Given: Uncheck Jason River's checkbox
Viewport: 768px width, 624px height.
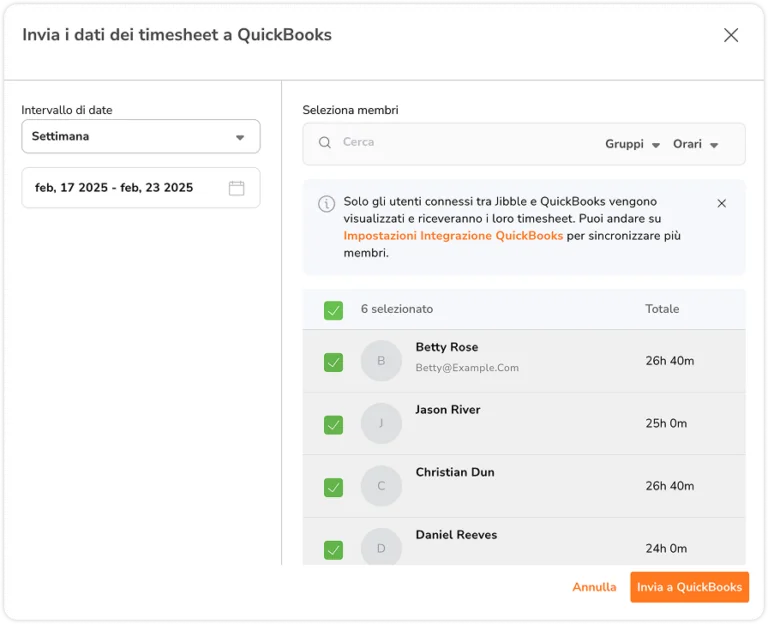Looking at the screenshot, I should (334, 425).
